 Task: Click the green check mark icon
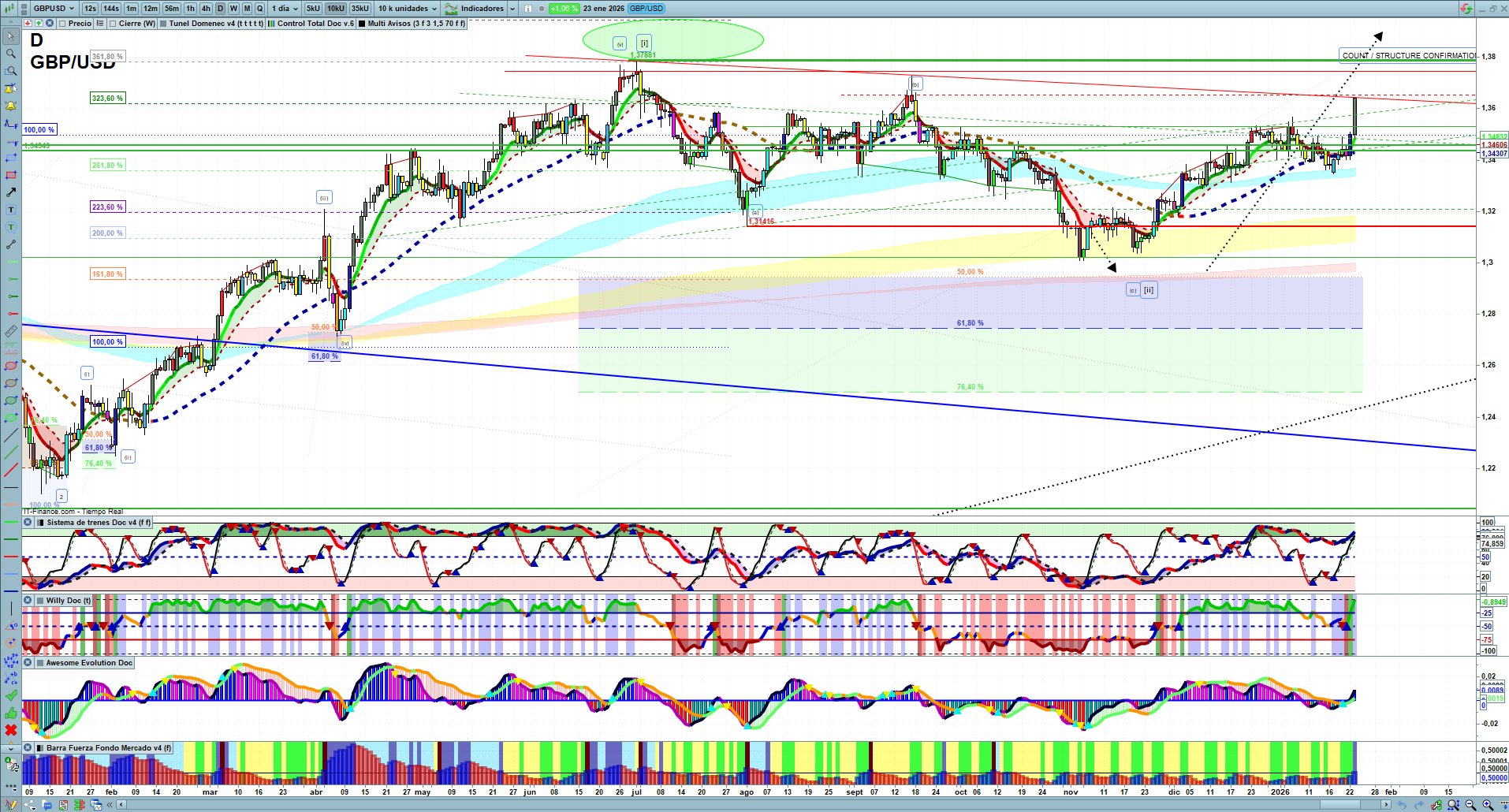(11, 695)
